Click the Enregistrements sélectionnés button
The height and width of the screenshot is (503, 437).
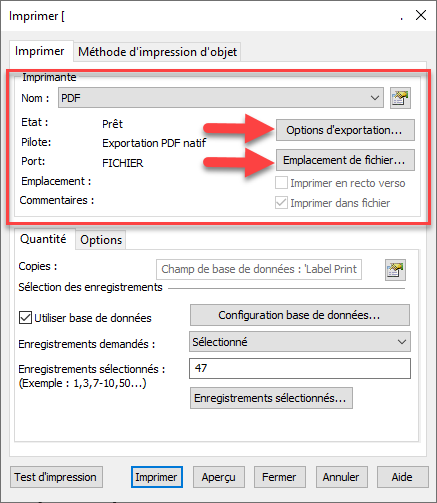pos(271,398)
